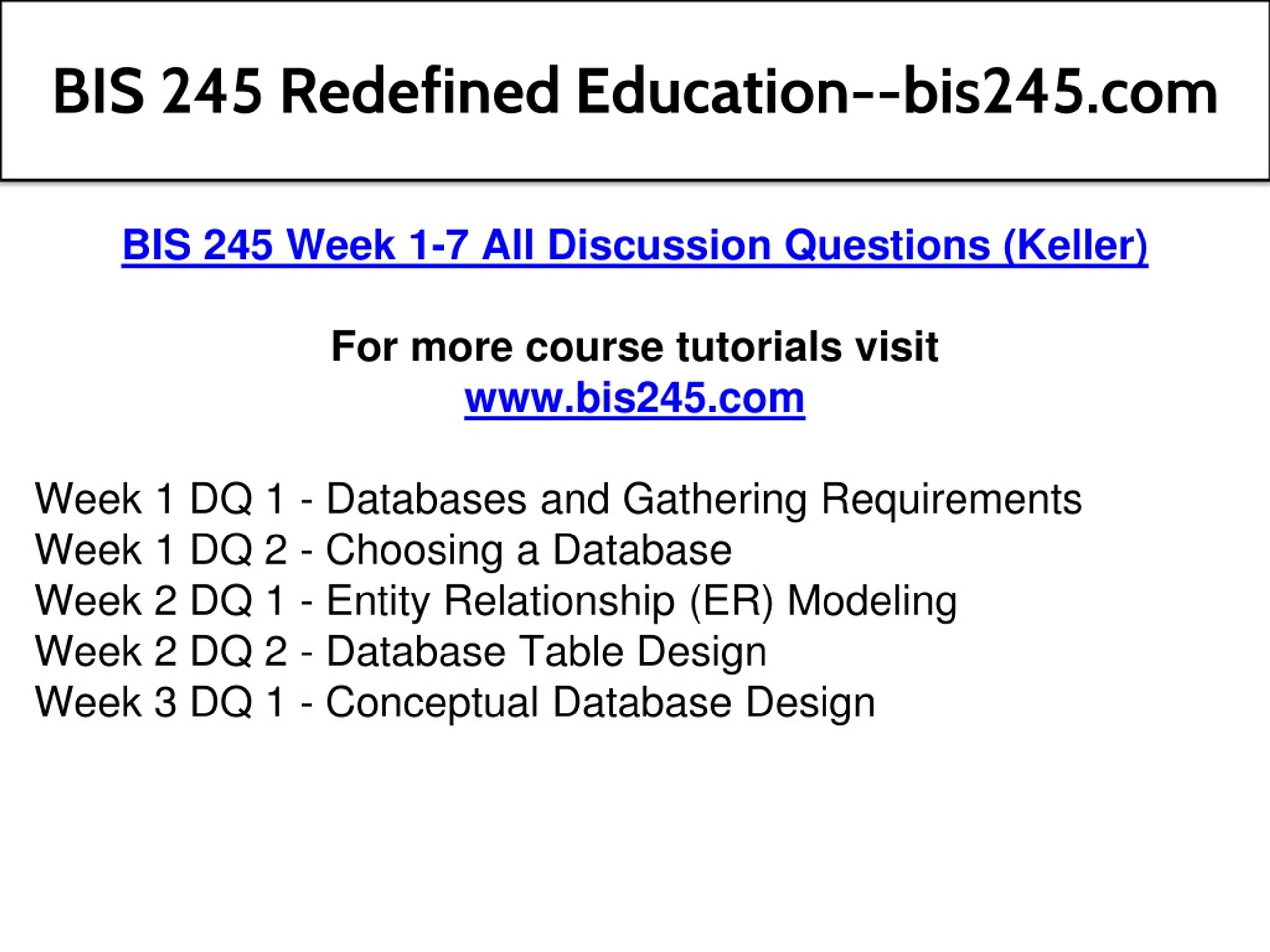Select the Week 2 DQ 2 line
The width and height of the screenshot is (1270, 952).
pos(401,652)
